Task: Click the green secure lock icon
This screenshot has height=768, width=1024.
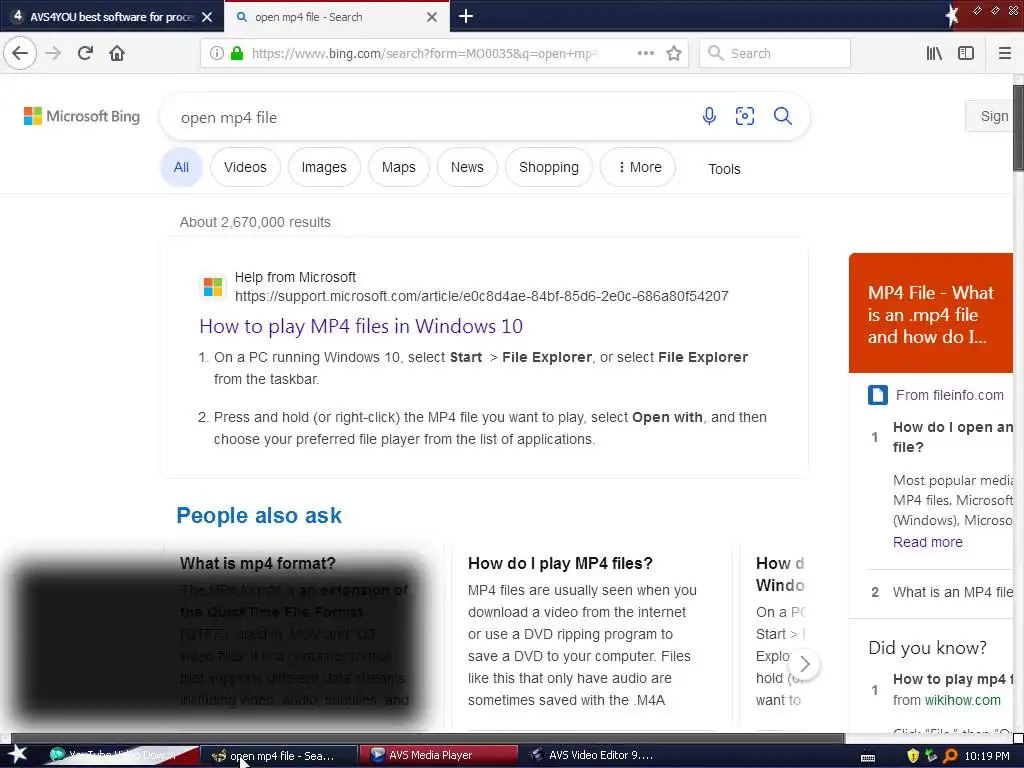Action: tap(237, 54)
